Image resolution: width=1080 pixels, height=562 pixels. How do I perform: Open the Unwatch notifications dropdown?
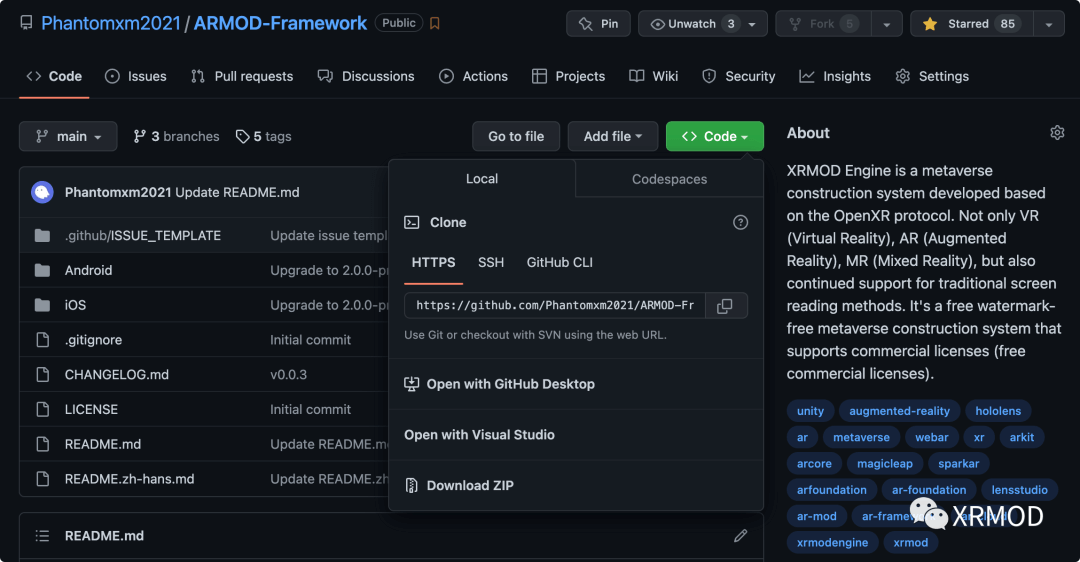[703, 23]
